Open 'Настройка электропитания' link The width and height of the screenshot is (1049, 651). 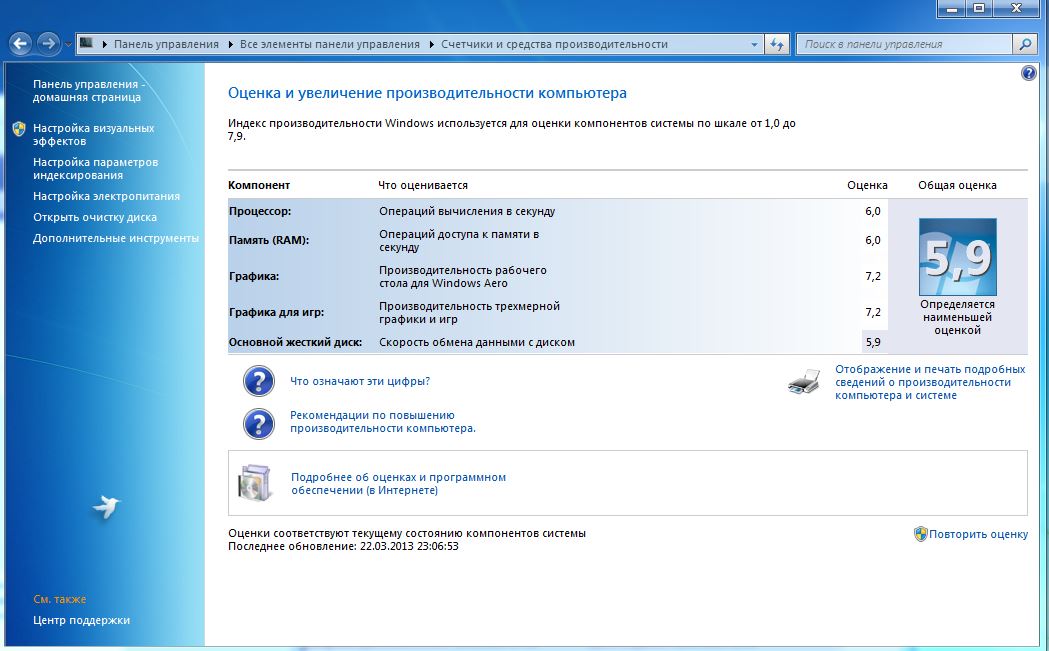pyautogui.click(x=106, y=196)
